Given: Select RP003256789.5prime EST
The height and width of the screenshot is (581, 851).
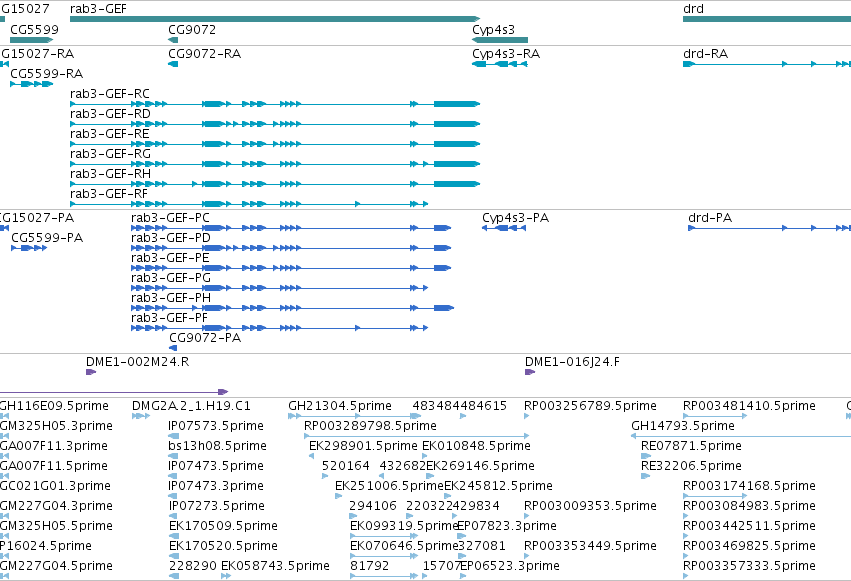Looking at the screenshot, I should click(x=527, y=416).
